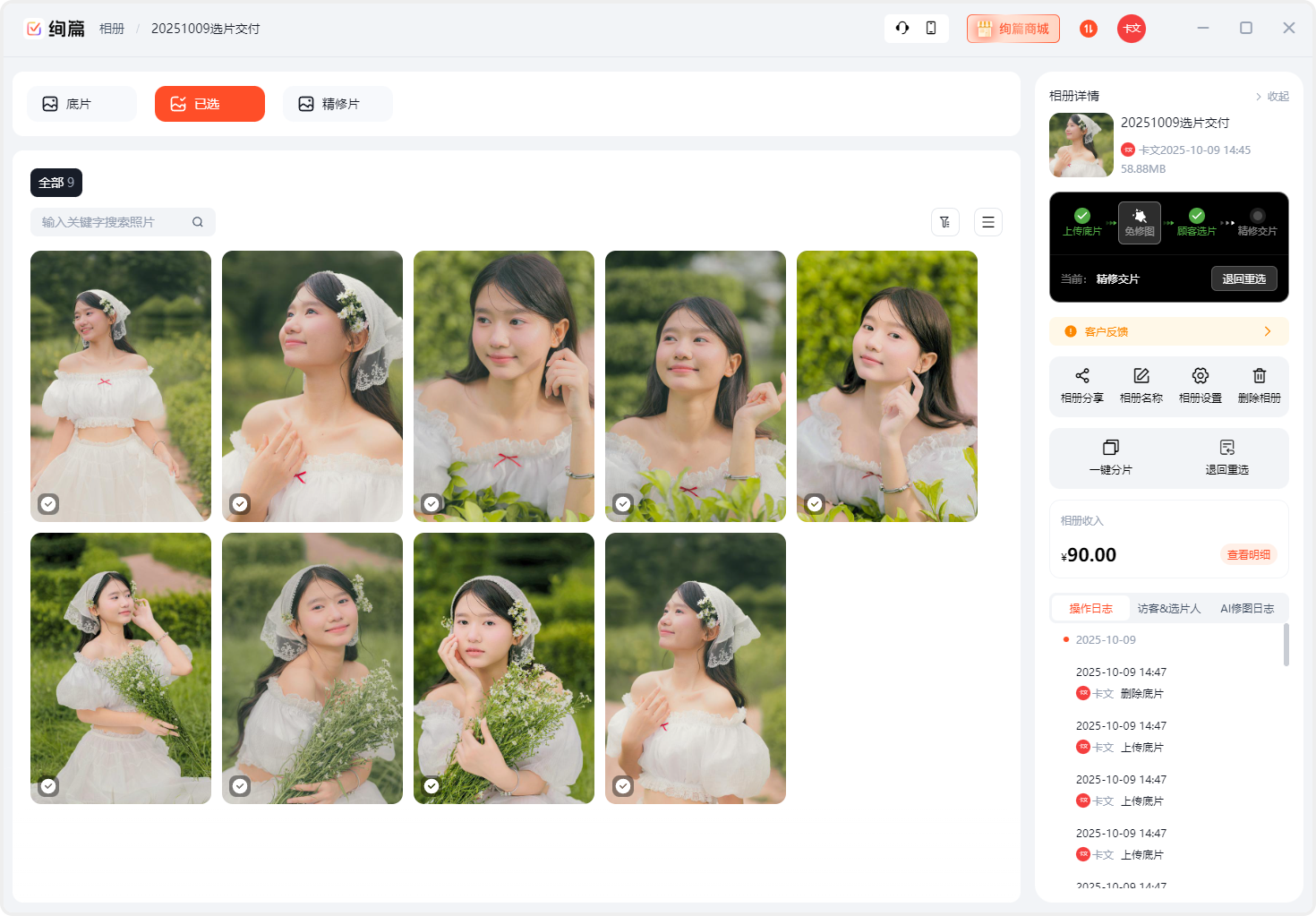This screenshot has height=916, width=1316.
Task: Click the filter icon above photo grid
Action: pos(944,222)
